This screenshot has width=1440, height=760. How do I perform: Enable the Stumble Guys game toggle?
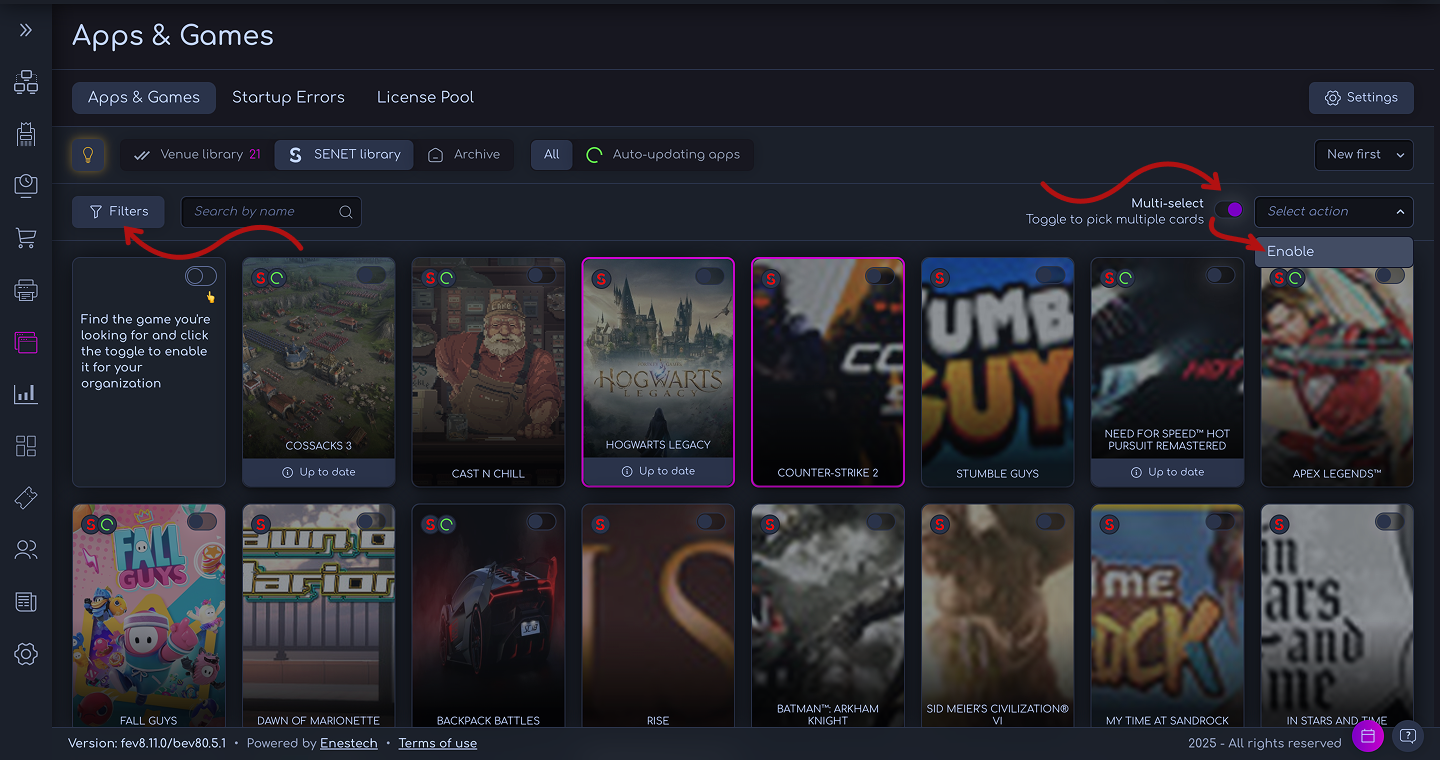1050,275
